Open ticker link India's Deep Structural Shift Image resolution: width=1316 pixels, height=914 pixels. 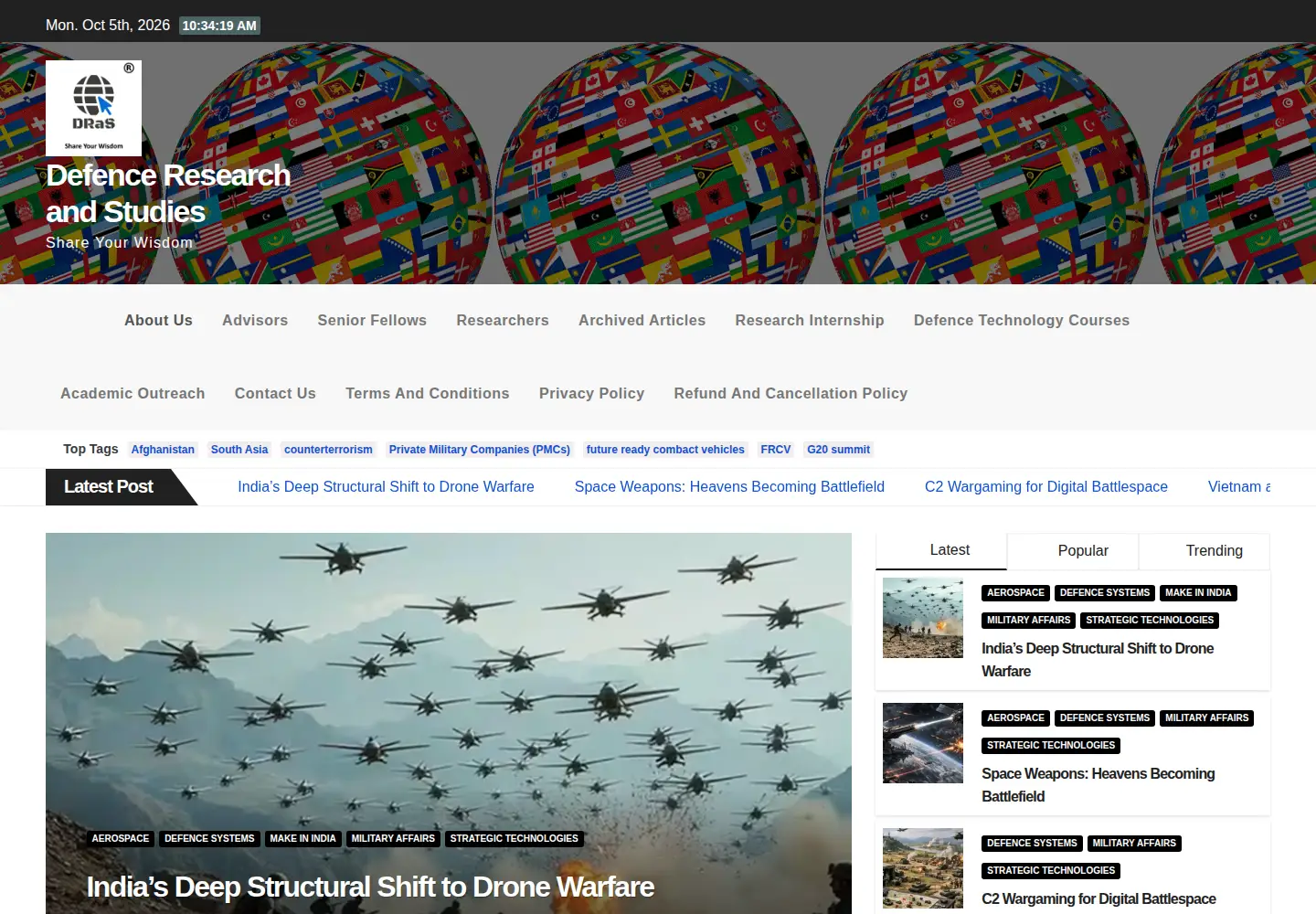(x=386, y=487)
